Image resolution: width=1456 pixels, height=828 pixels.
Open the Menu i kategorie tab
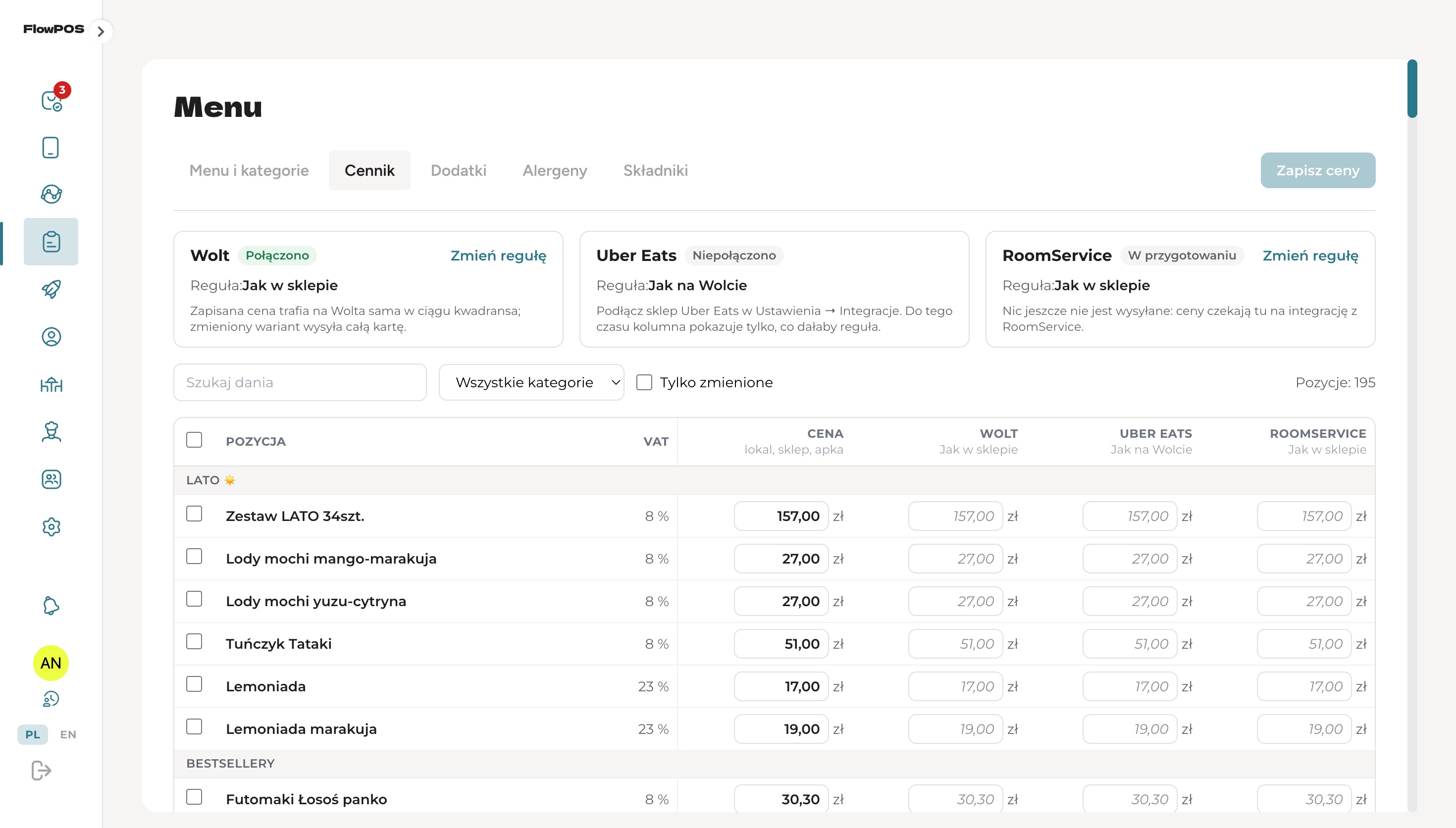pyautogui.click(x=249, y=171)
